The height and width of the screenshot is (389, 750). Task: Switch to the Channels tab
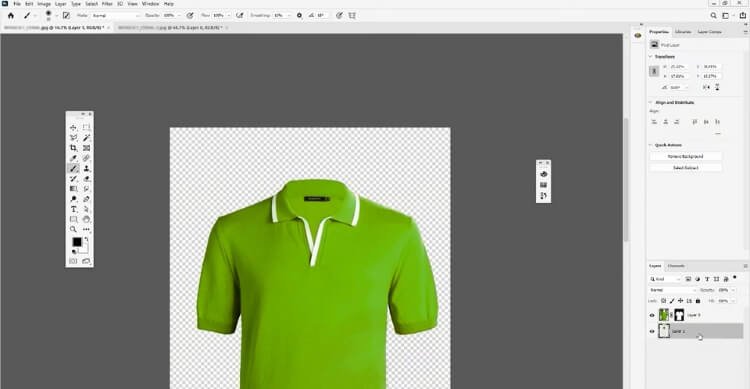(676, 266)
